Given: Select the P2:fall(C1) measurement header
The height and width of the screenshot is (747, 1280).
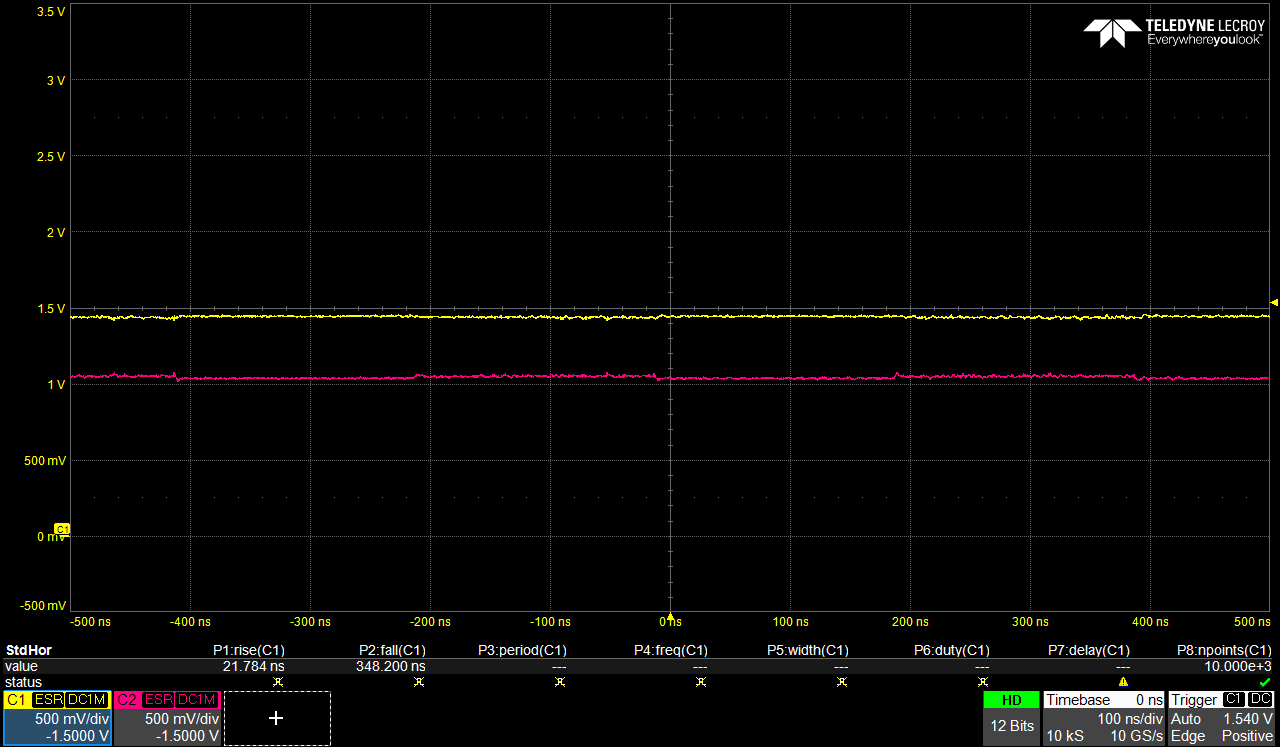Looking at the screenshot, I should click(x=392, y=650).
